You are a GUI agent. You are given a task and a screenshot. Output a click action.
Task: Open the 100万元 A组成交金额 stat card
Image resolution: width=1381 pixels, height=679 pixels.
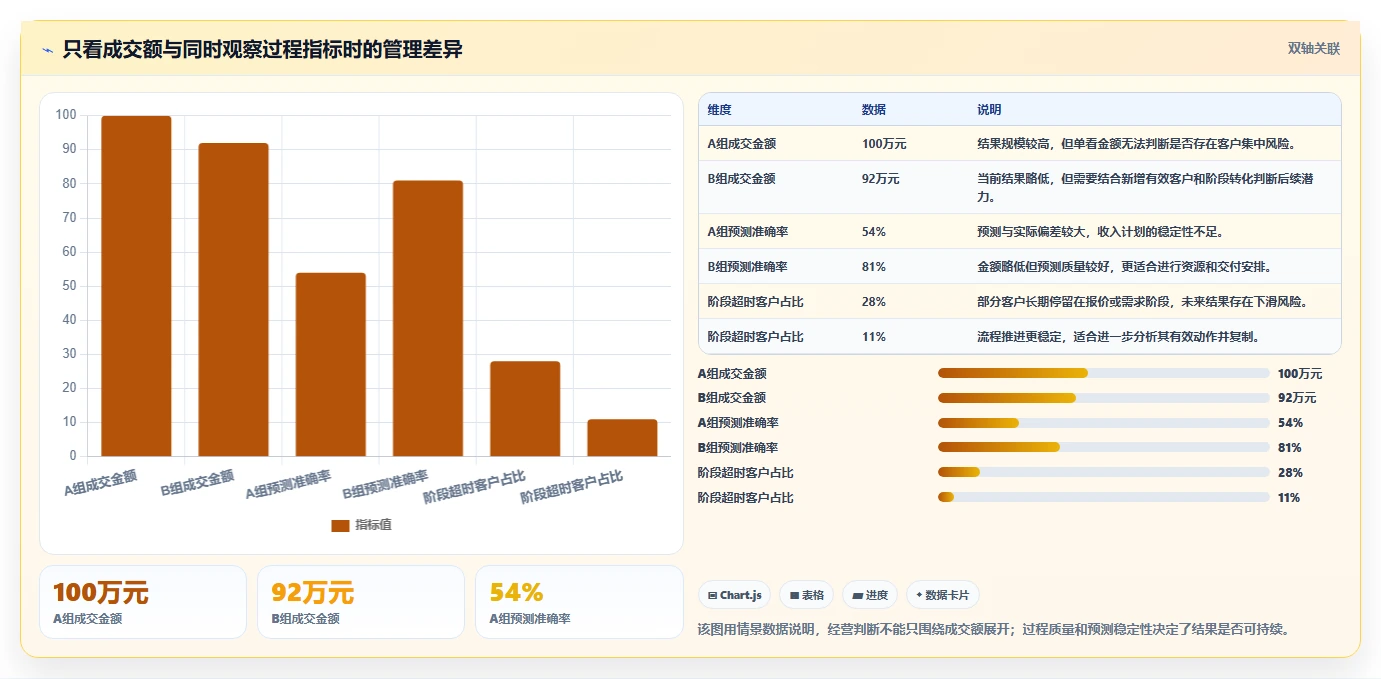click(x=143, y=602)
